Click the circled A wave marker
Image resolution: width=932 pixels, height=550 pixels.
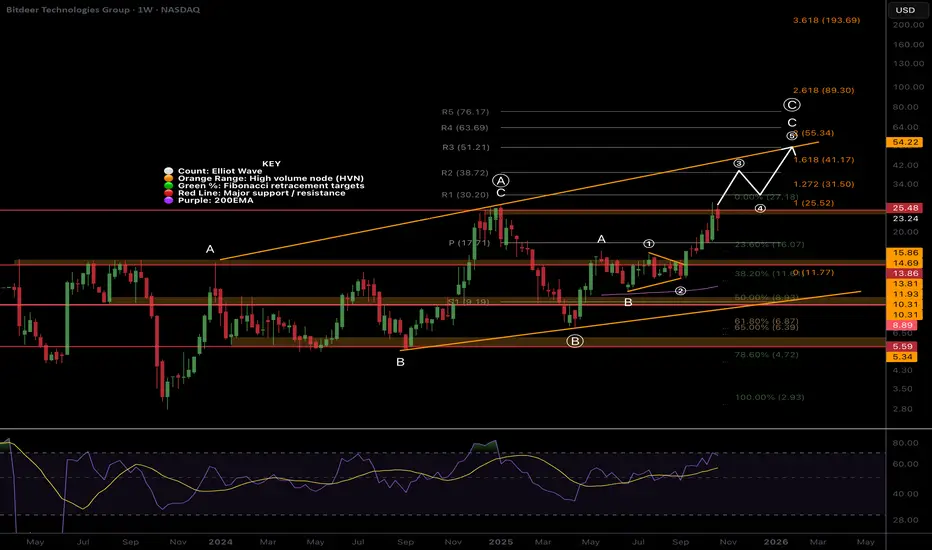click(502, 180)
